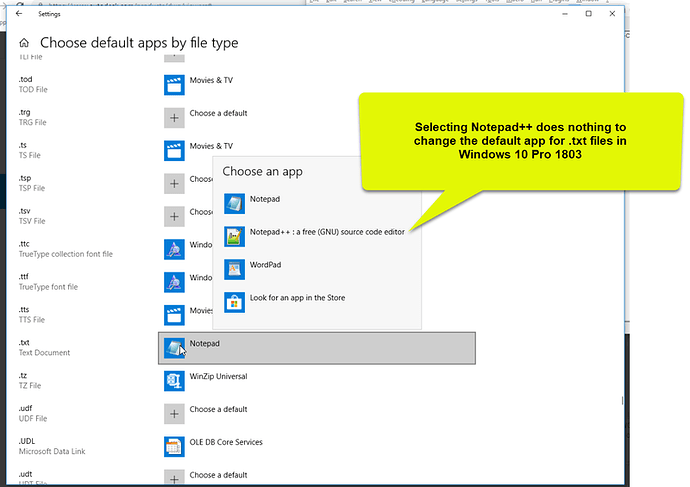Image resolution: width=690 pixels, height=487 pixels.
Task: Click the Store bag icon in the popup
Action: coord(234,303)
